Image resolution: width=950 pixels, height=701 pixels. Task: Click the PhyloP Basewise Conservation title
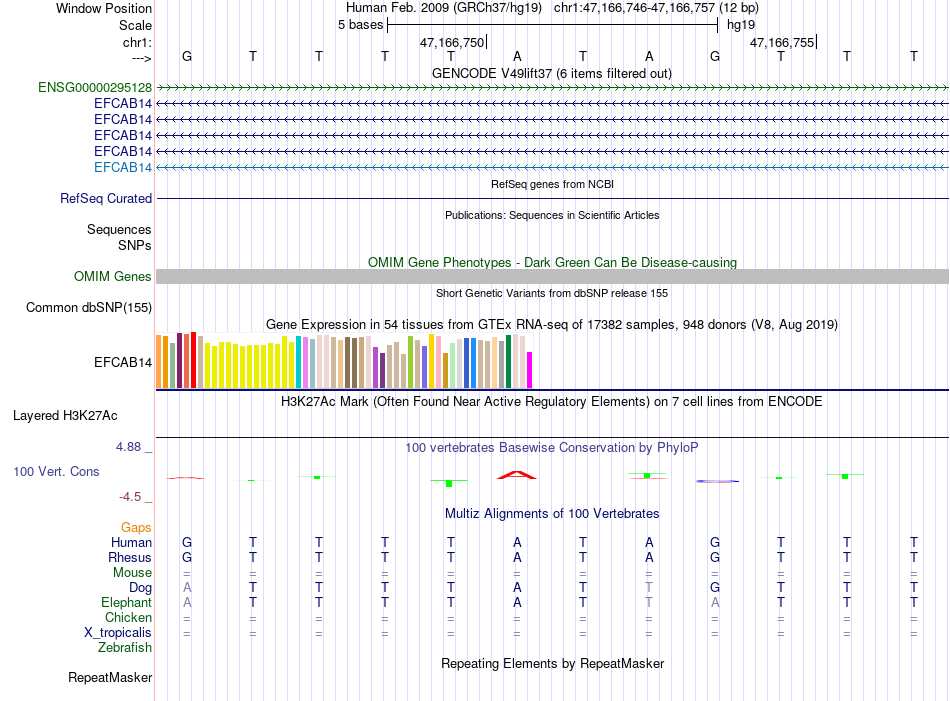pyautogui.click(x=552, y=447)
